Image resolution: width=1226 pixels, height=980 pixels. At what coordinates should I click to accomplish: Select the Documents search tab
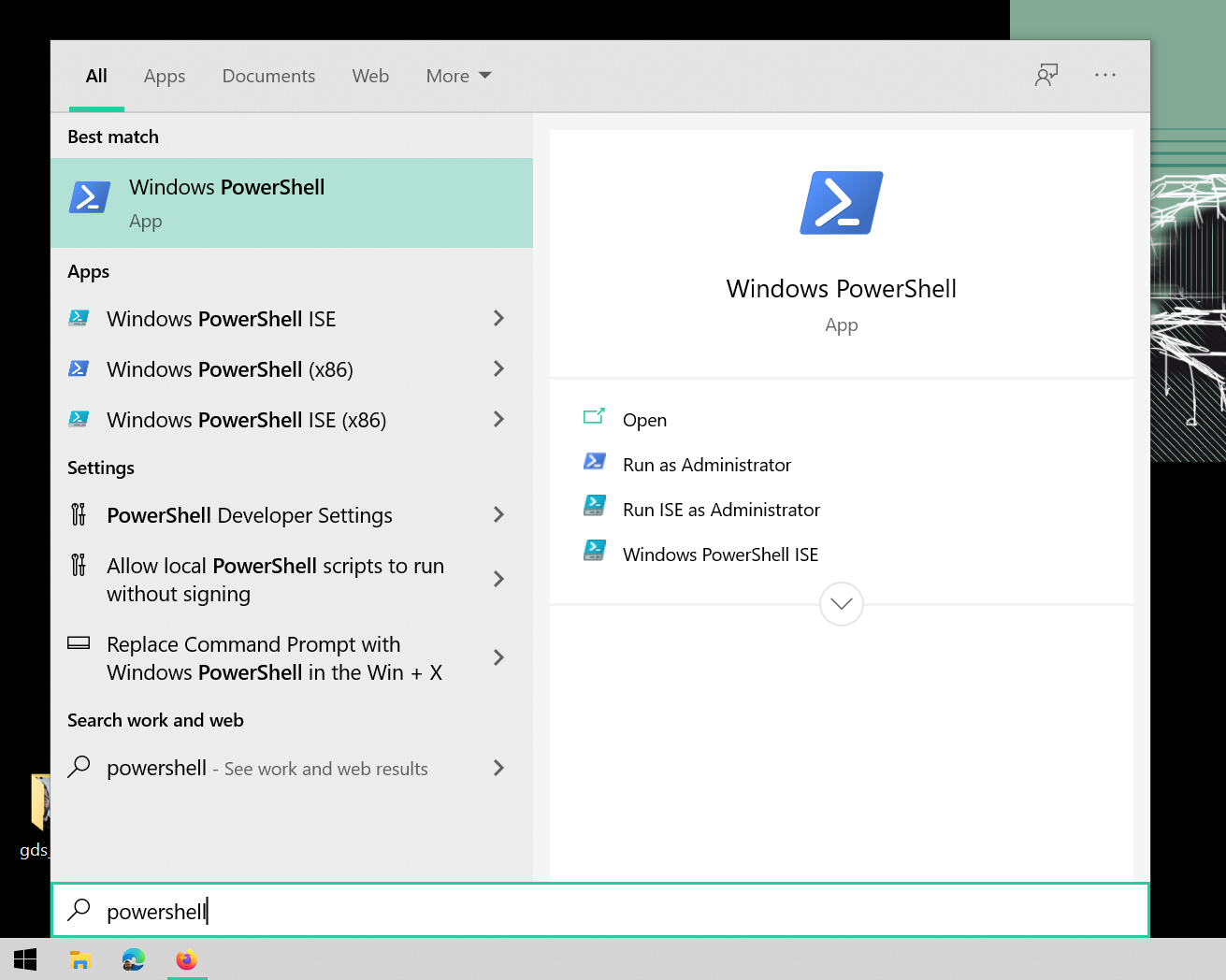coord(268,76)
